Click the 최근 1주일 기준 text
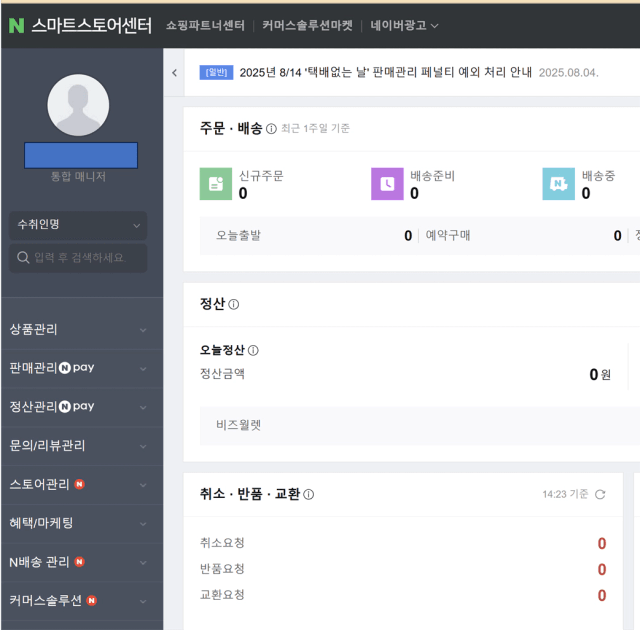 (x=315, y=129)
